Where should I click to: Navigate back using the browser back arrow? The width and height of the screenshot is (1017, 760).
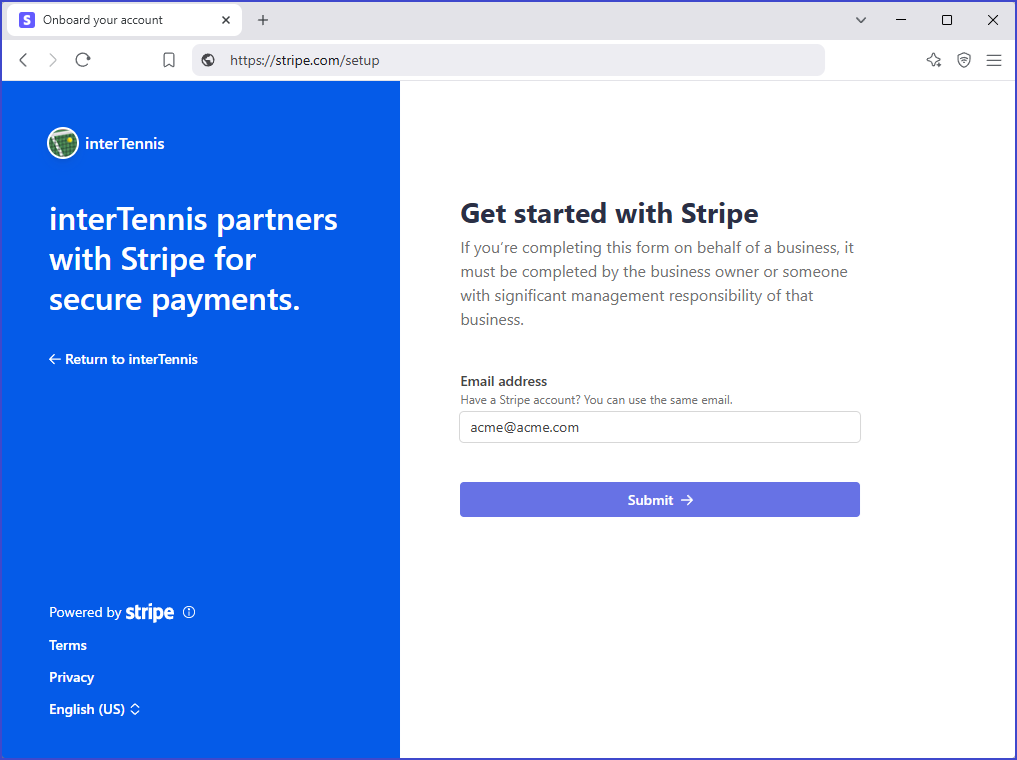click(x=23, y=60)
